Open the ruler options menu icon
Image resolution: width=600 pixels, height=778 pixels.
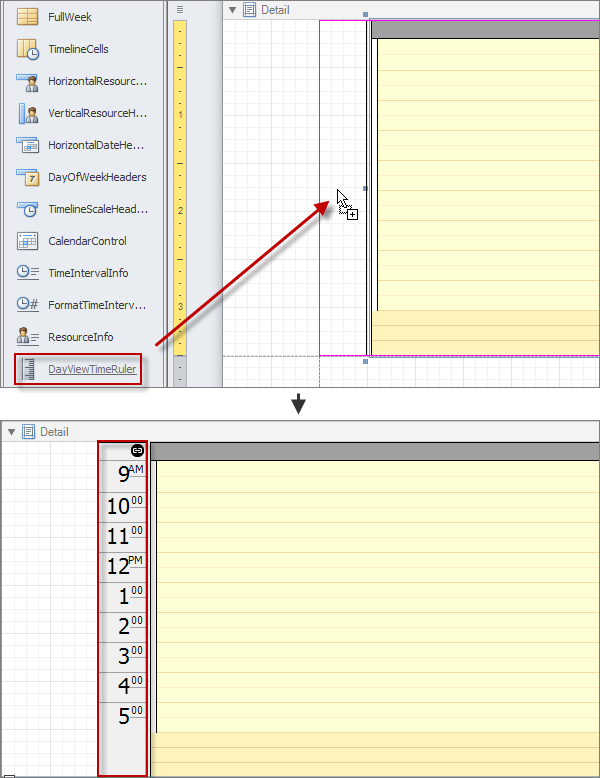180,9
